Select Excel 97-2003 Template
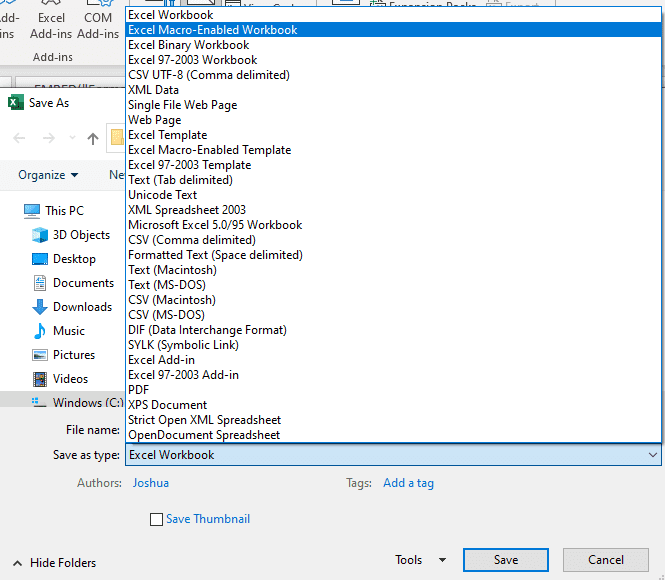The width and height of the screenshot is (665, 580). coord(394,165)
